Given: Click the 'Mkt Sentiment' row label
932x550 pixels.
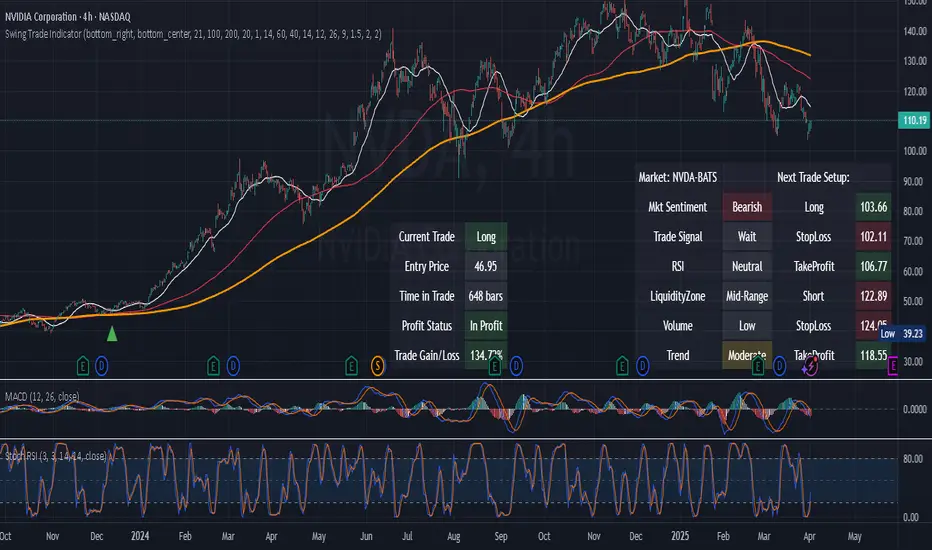Looking at the screenshot, I should (678, 207).
